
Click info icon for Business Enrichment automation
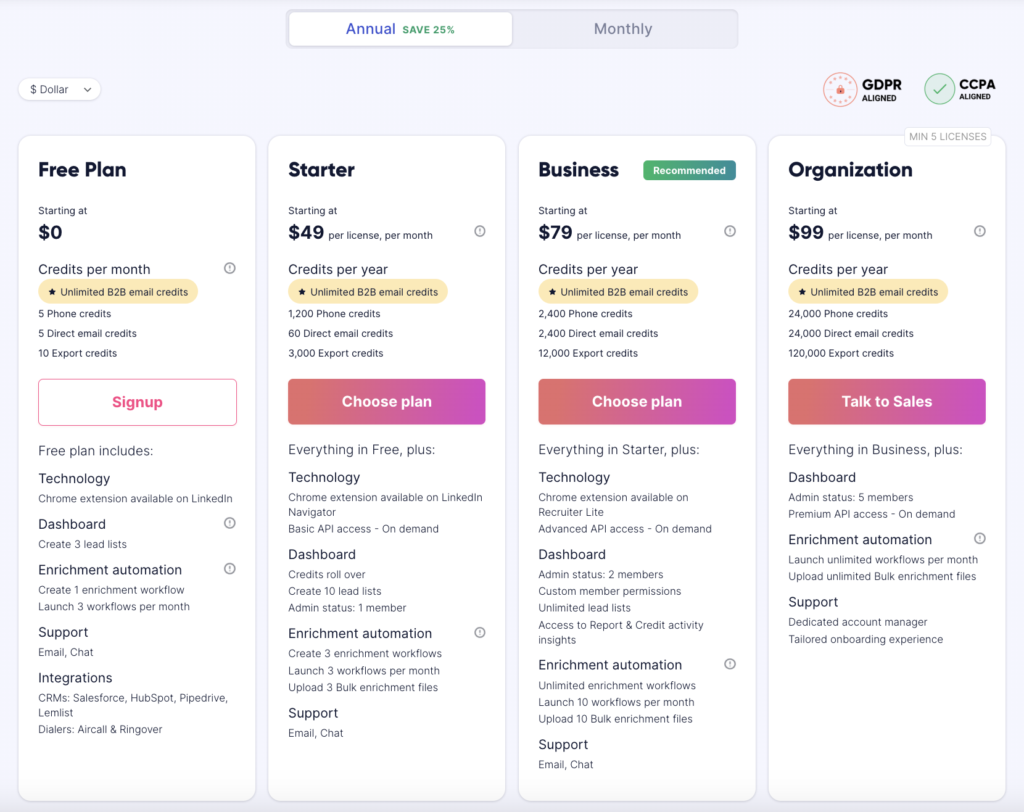coord(730,664)
